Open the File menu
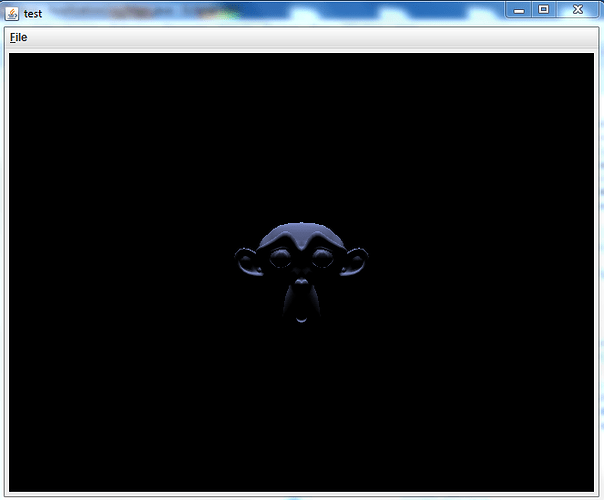 tap(18, 37)
